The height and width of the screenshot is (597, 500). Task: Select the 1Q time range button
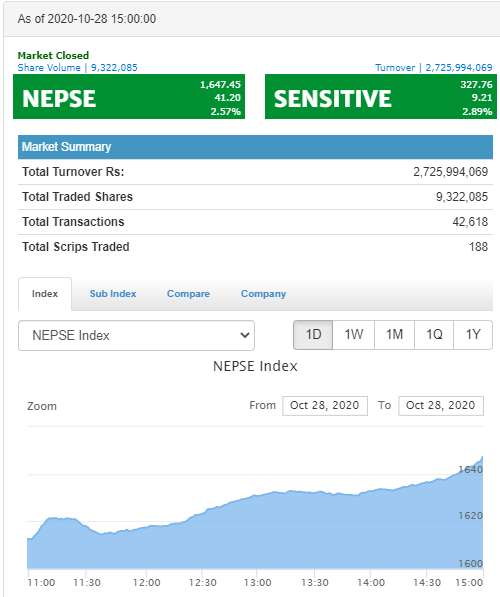[434, 335]
